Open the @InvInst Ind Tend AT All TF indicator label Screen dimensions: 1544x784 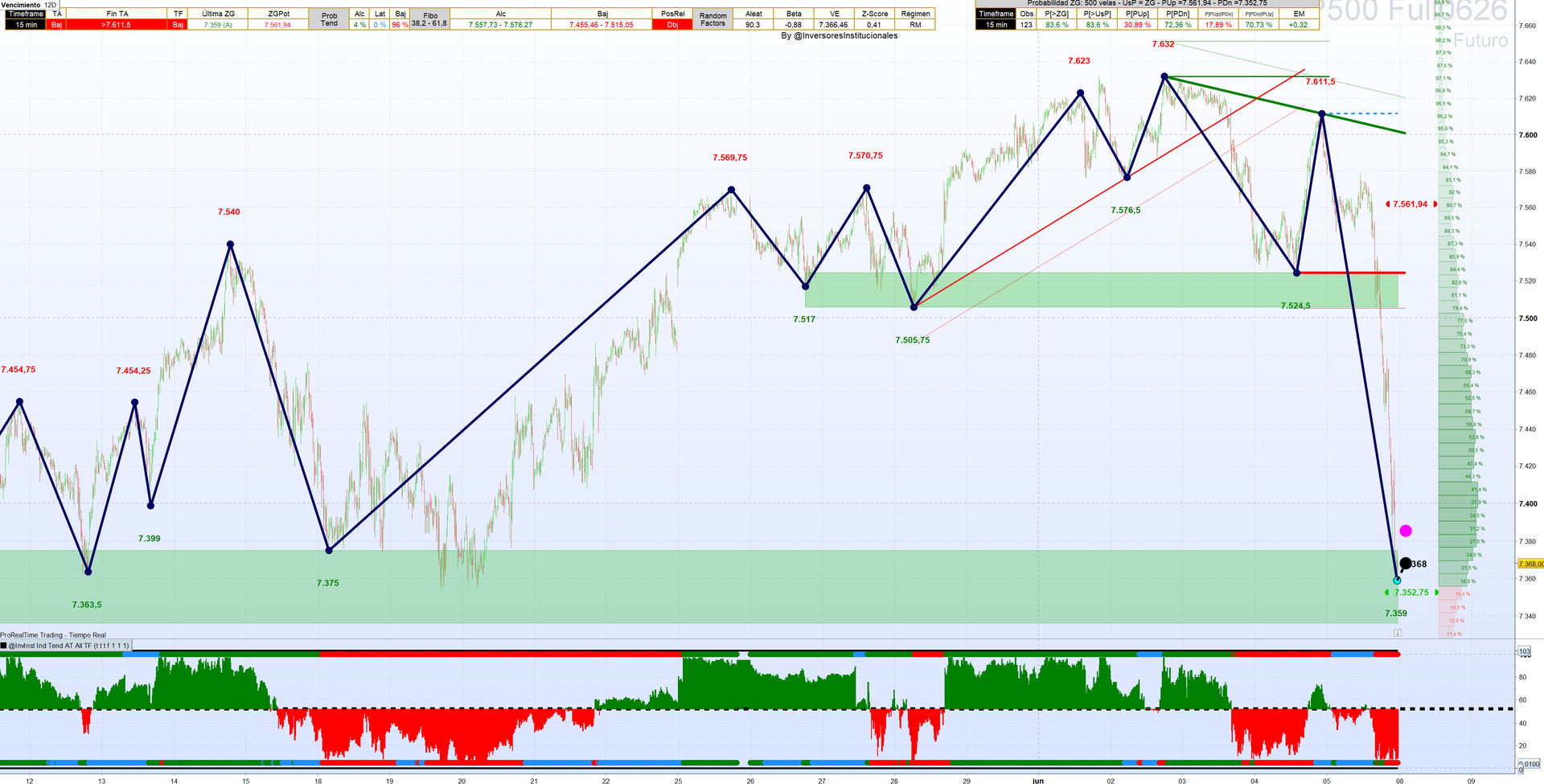pyautogui.click(x=69, y=646)
